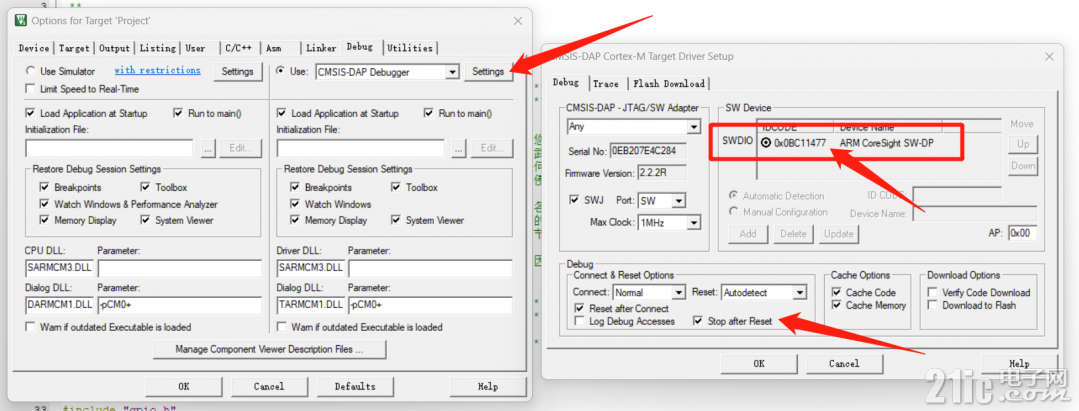Screen dimensions: 1079x411
Task: Select the 0x0BC11477 SWDIO device radio
Action: (766, 143)
